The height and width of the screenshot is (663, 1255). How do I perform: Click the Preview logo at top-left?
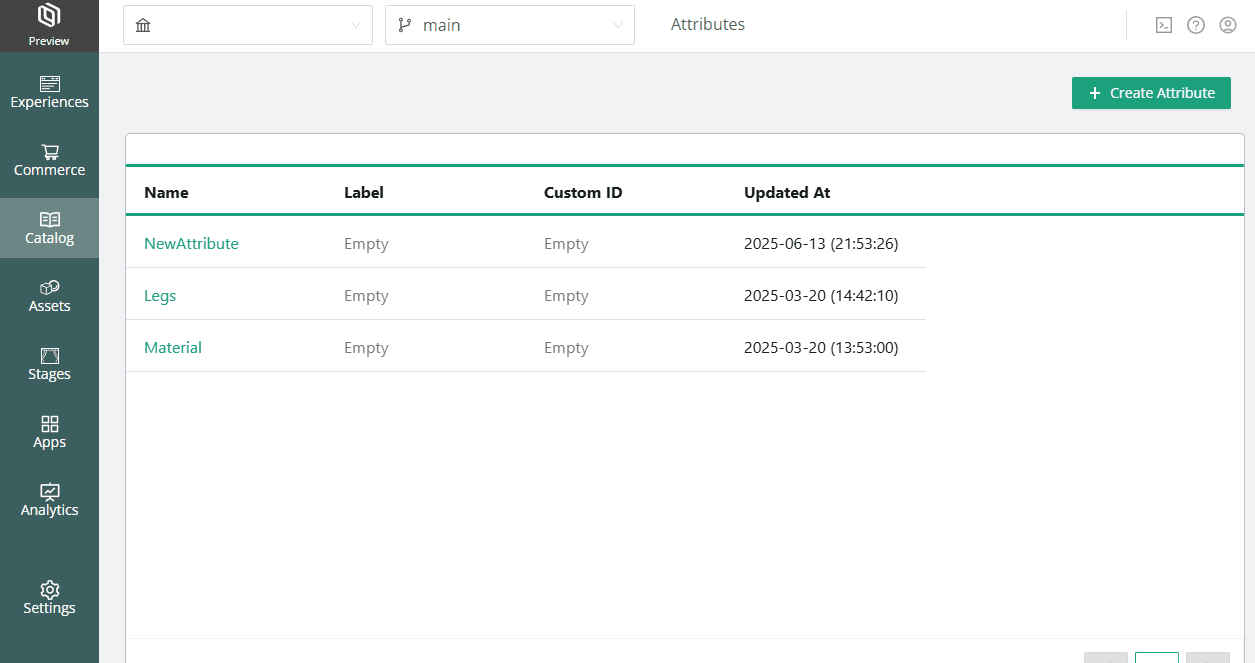pos(49,25)
